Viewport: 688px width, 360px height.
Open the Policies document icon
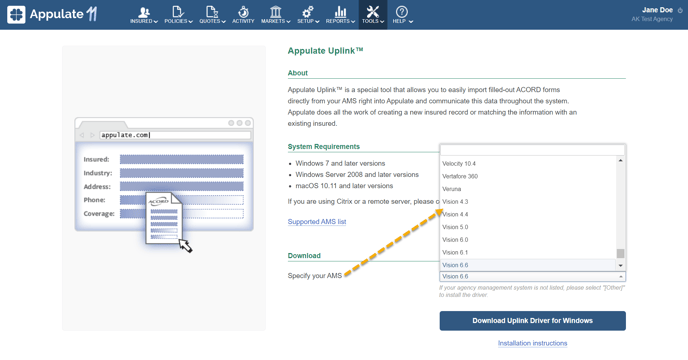[178, 12]
